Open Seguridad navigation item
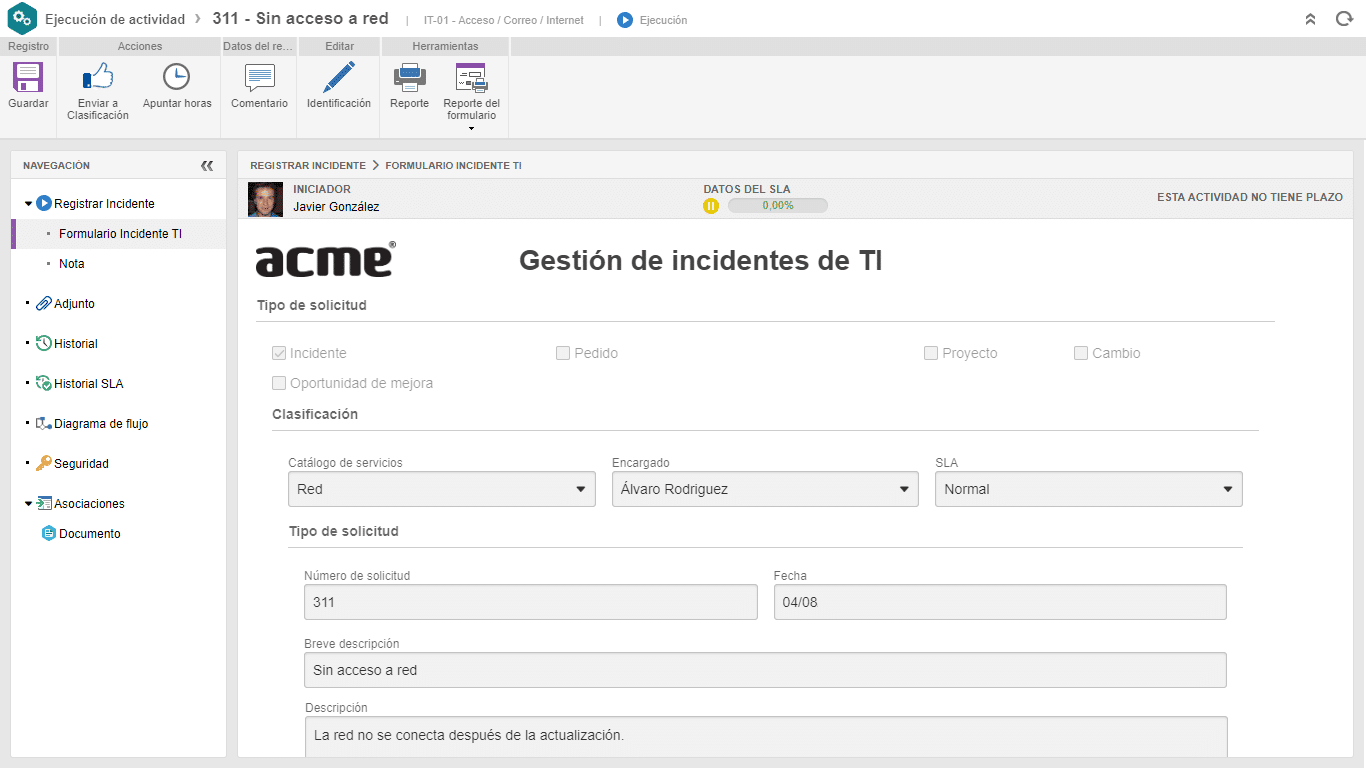The image size is (1366, 768). tap(81, 464)
